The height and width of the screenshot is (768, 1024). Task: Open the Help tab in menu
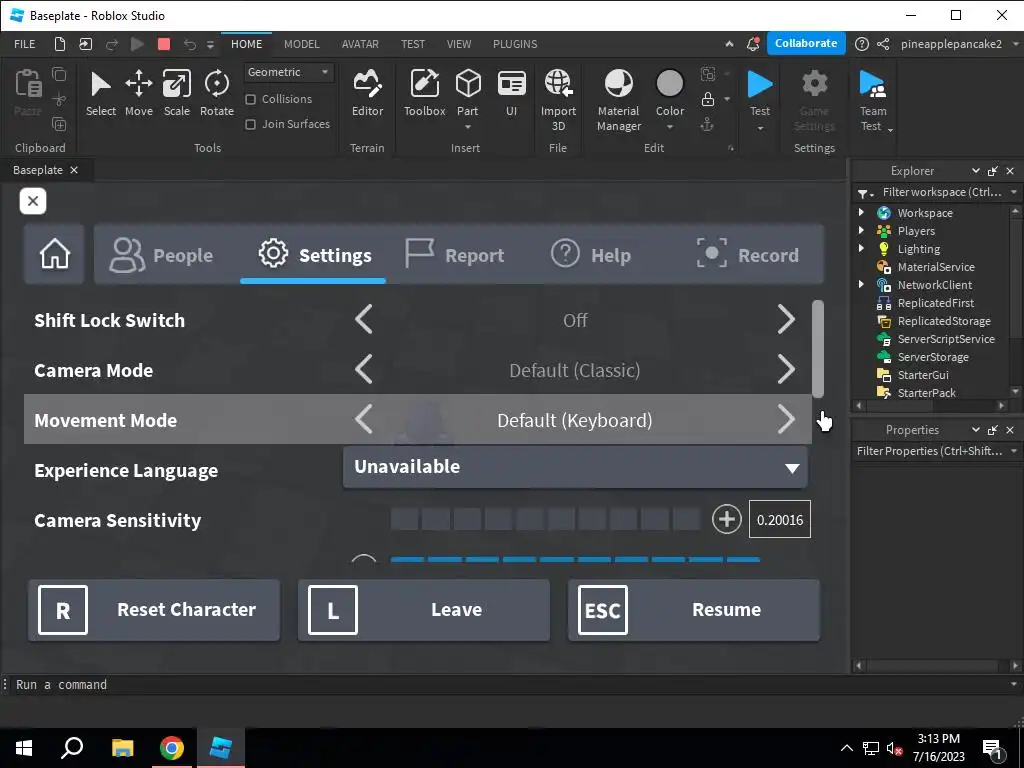(591, 254)
